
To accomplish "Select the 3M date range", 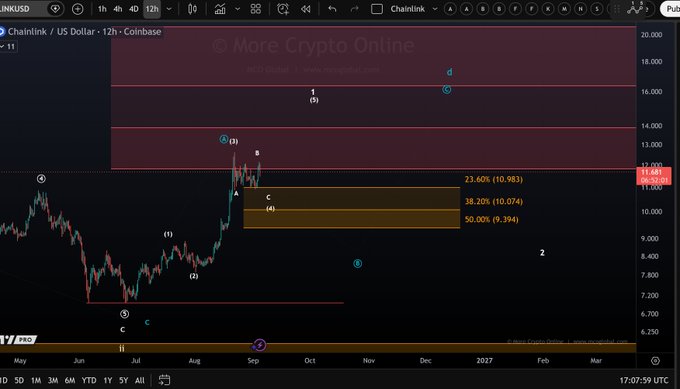I will [53, 380].
